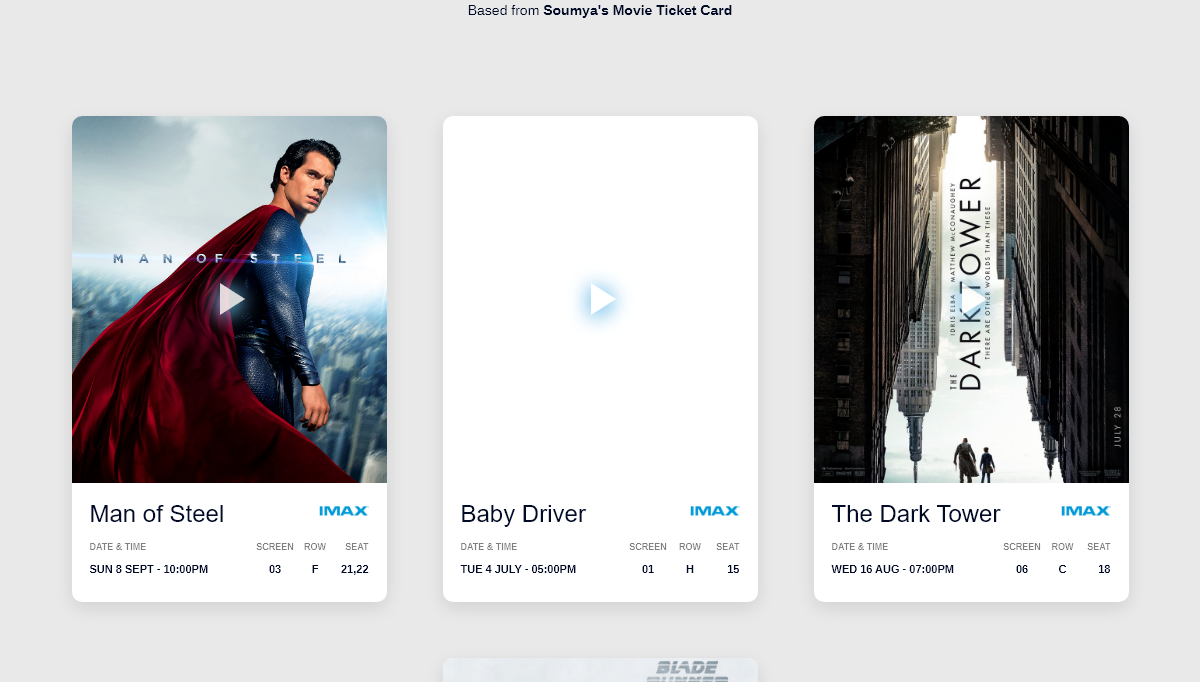Screen dimensions: 1200x682
Task: Click screen value 06 on The Dark Tower
Action: pyautogui.click(x=1022, y=570)
